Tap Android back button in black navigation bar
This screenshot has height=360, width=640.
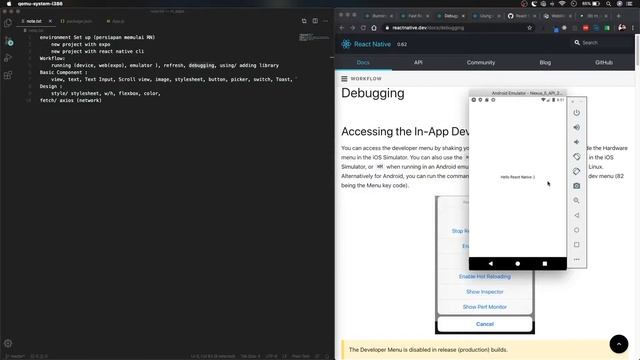point(491,264)
